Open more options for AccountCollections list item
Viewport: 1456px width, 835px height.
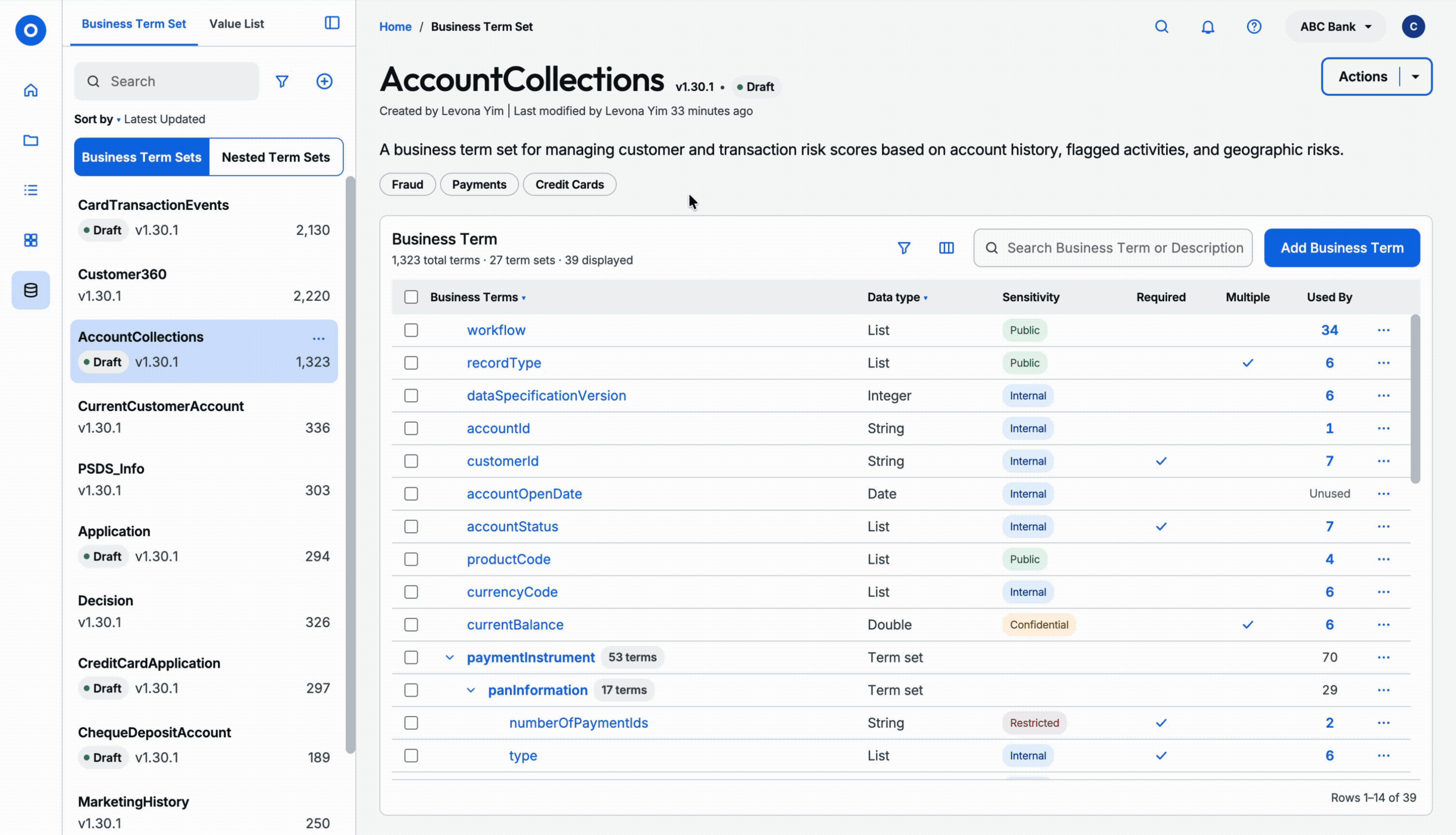pos(319,339)
